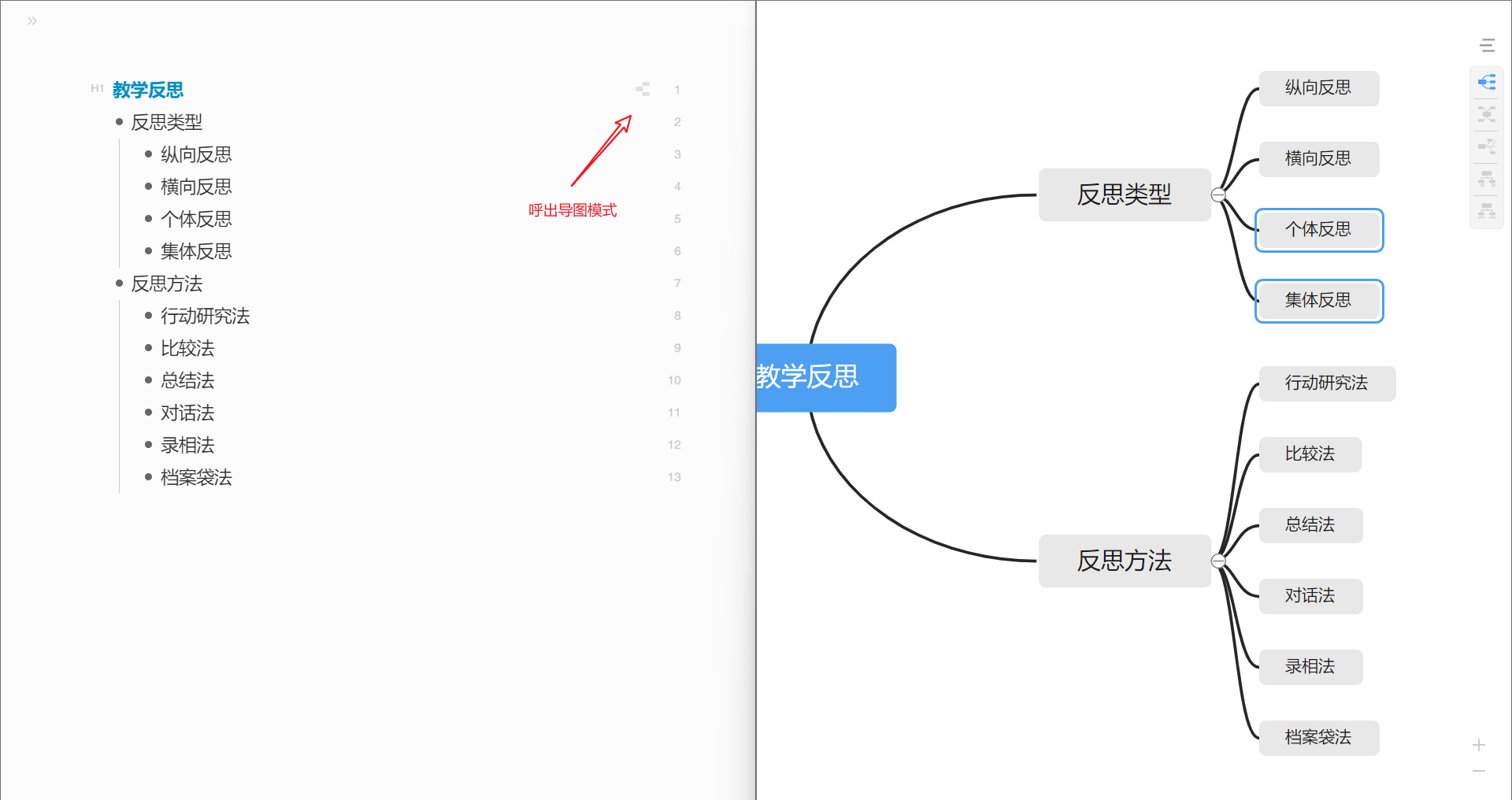
Task: Select the mindmap layout icon in right toolbar
Action: click(1488, 81)
